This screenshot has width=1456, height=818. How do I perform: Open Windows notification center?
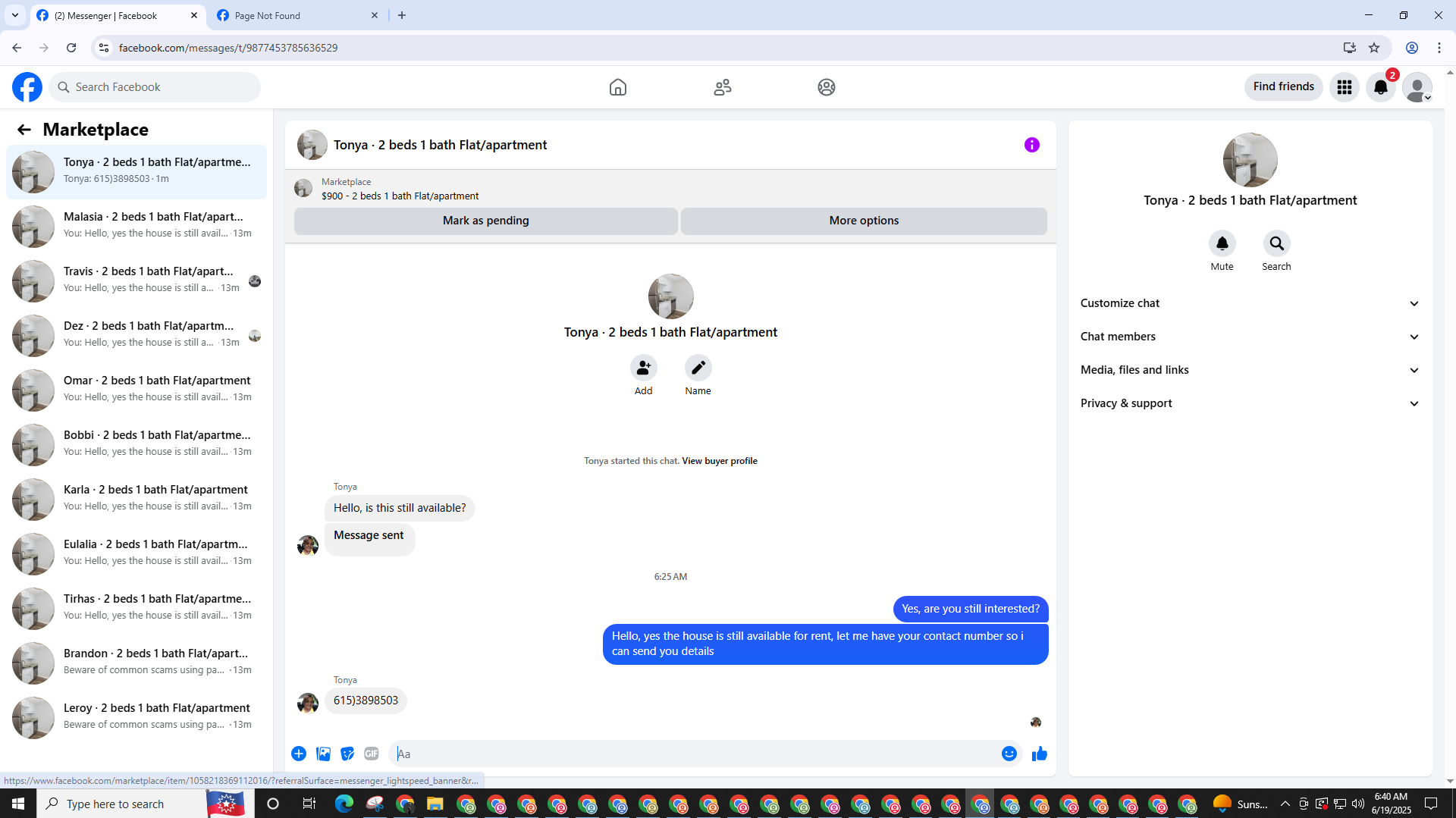(x=1431, y=804)
